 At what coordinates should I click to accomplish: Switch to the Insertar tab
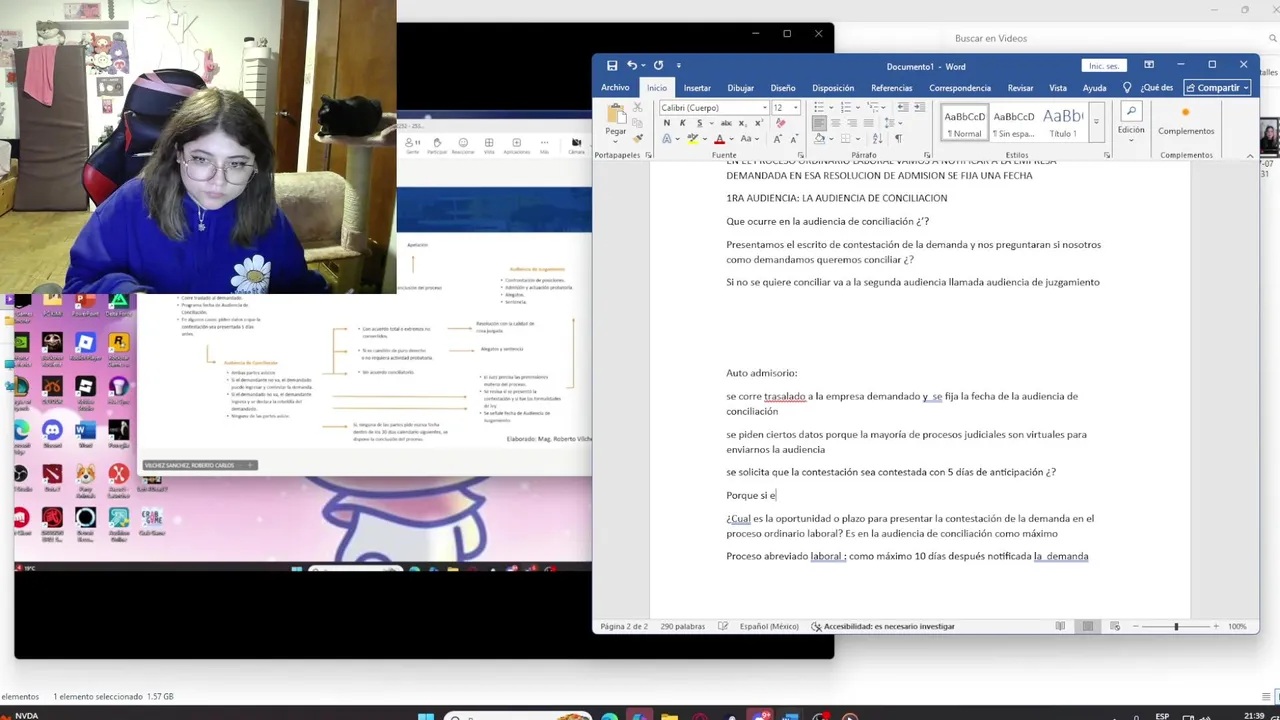[x=697, y=88]
